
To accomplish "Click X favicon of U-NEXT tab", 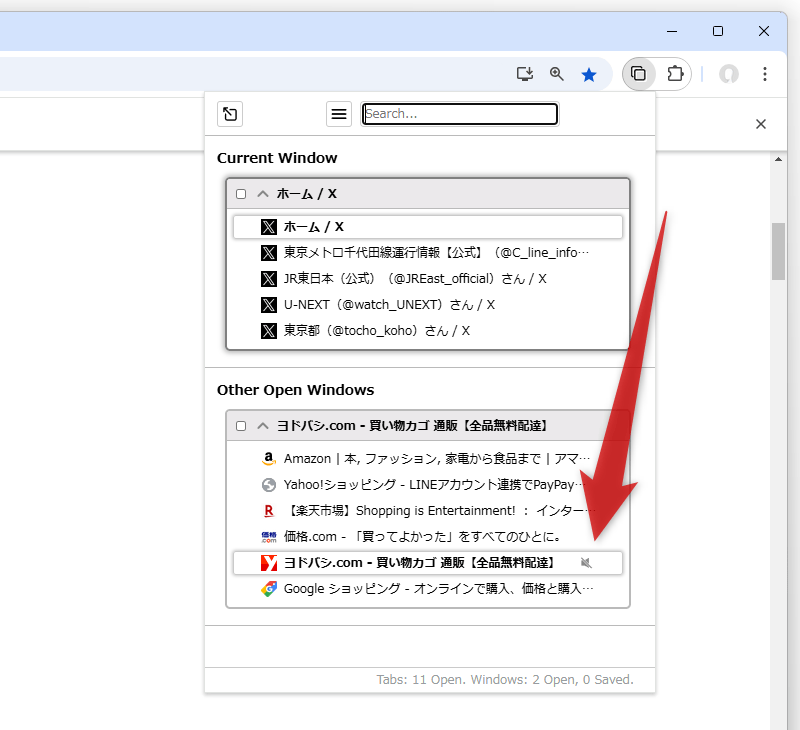I will (269, 305).
